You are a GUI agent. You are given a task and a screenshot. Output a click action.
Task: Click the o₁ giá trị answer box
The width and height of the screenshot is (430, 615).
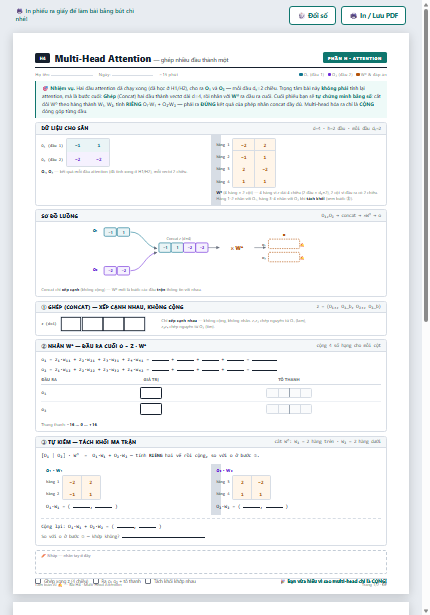point(151,393)
